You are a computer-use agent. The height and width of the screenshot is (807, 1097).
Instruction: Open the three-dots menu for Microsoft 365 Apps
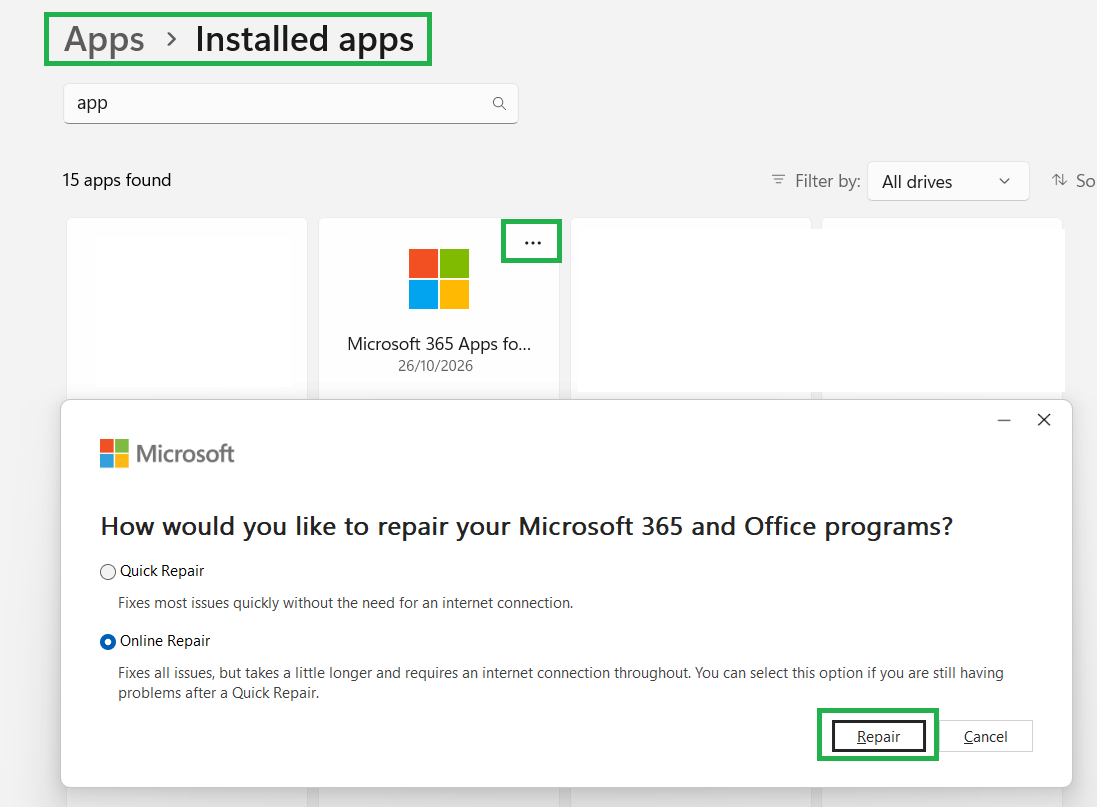click(532, 243)
